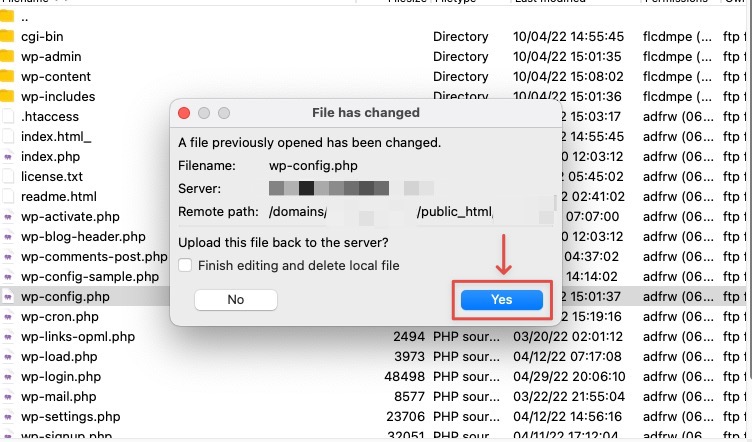Image resolution: width=752 pixels, height=442 pixels.
Task: Select the index.php filename
Action: (x=50, y=157)
